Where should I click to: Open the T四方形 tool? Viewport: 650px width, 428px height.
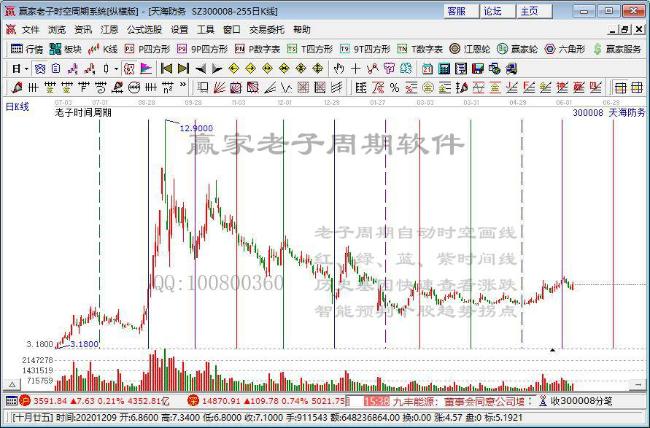[x=310, y=49]
